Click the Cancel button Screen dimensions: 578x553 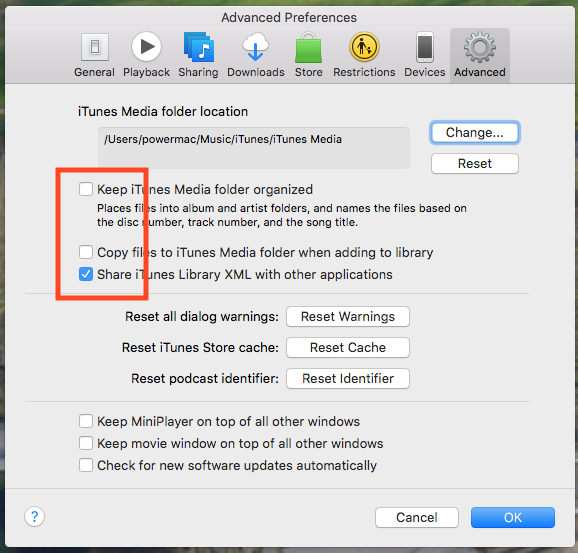417,517
